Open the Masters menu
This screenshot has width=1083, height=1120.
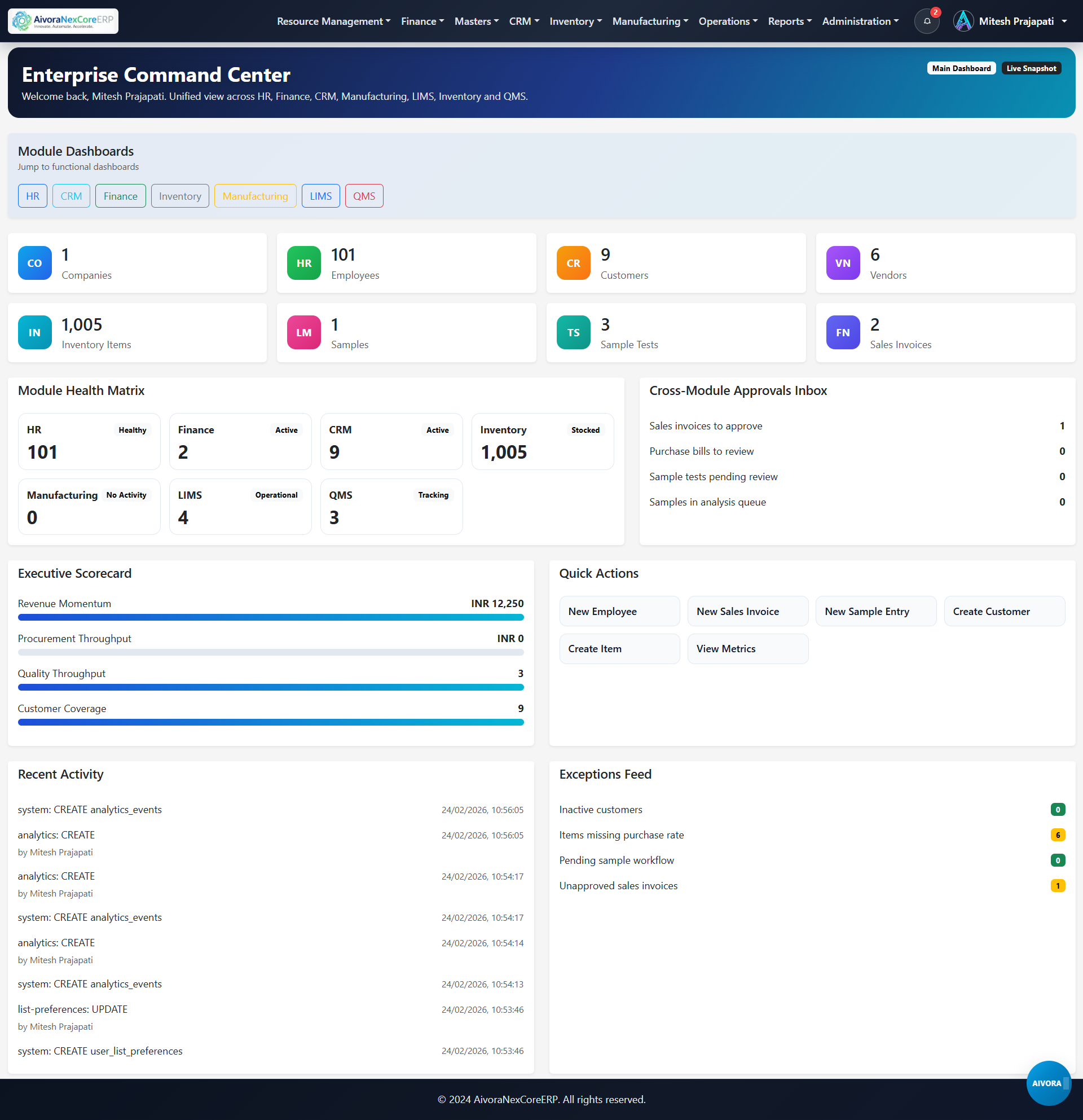[x=477, y=20]
